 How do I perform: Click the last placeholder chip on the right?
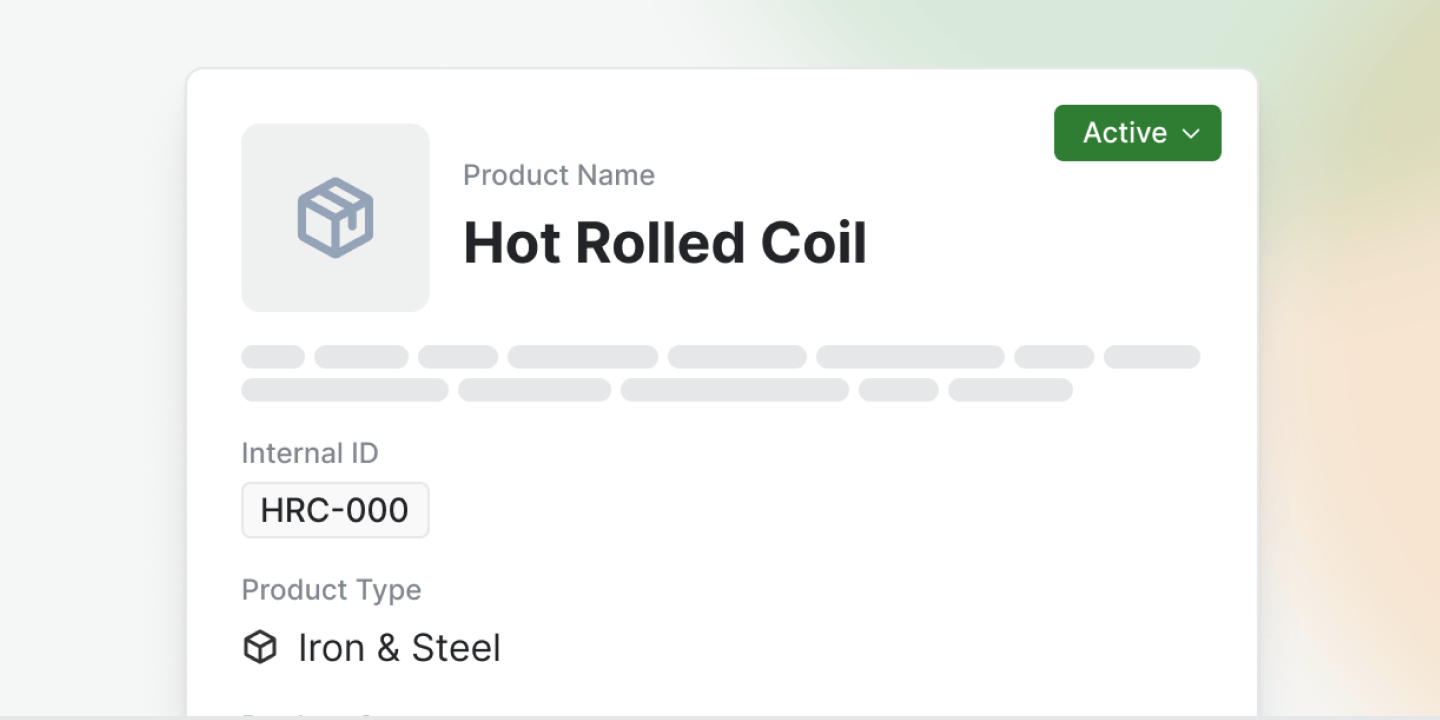(x=1151, y=356)
